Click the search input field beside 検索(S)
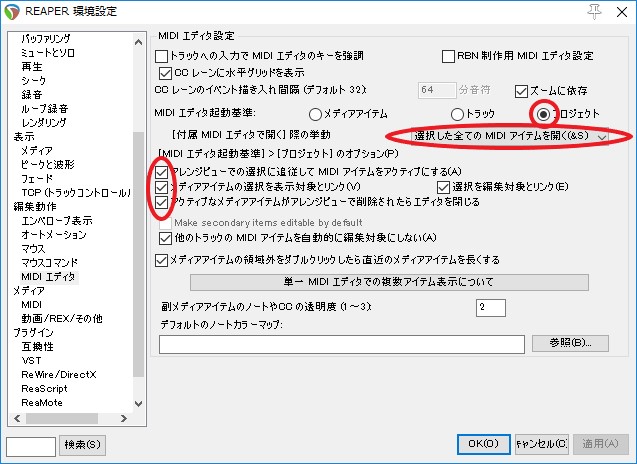The image size is (637, 464). [31, 447]
